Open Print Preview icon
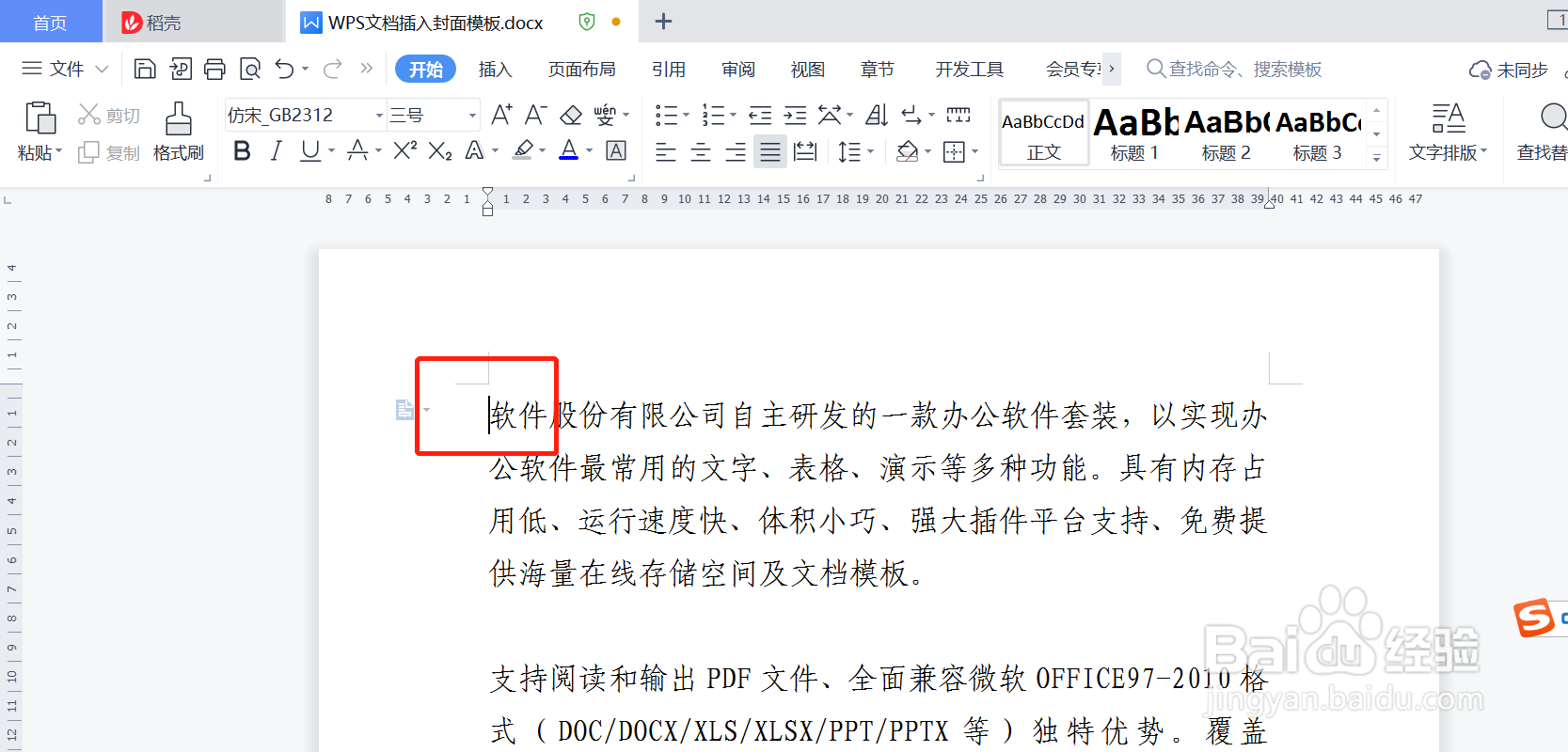The height and width of the screenshot is (752, 1568). pos(250,69)
